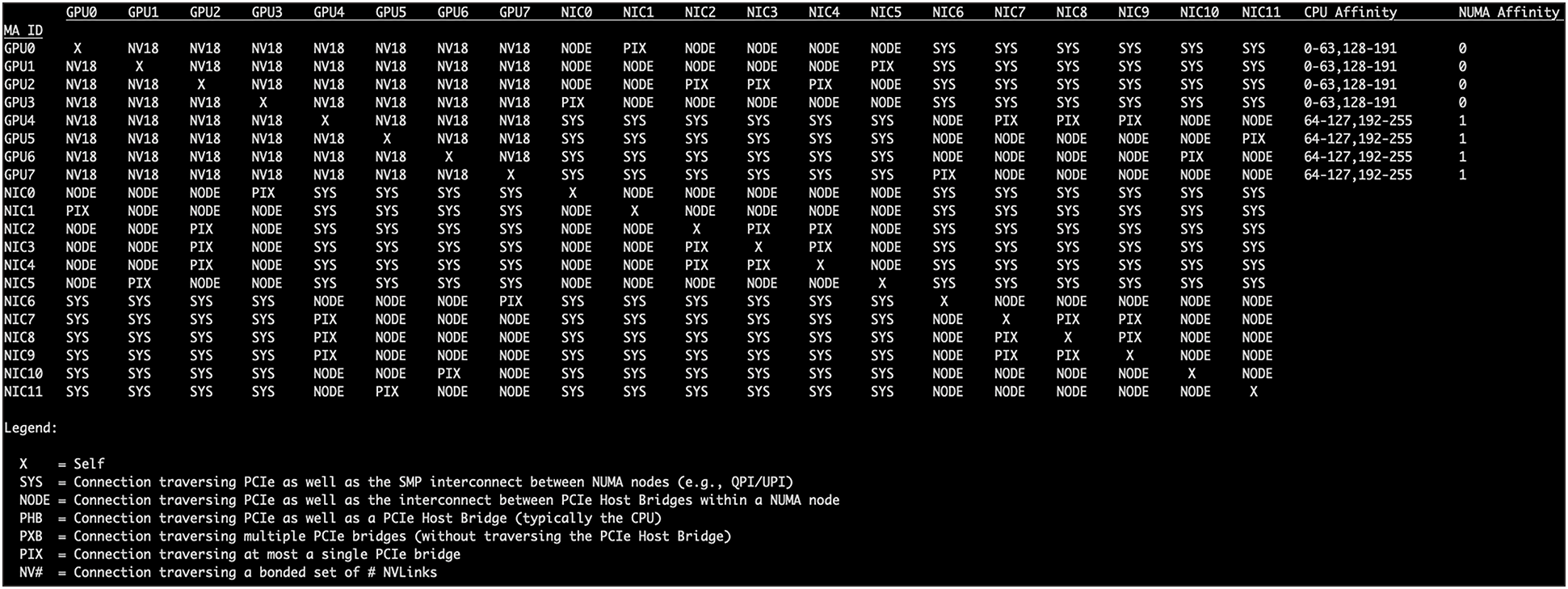The height and width of the screenshot is (589, 1568).
Task: Click NV18 in GPU0 row under GPU1
Action: pyautogui.click(x=143, y=48)
